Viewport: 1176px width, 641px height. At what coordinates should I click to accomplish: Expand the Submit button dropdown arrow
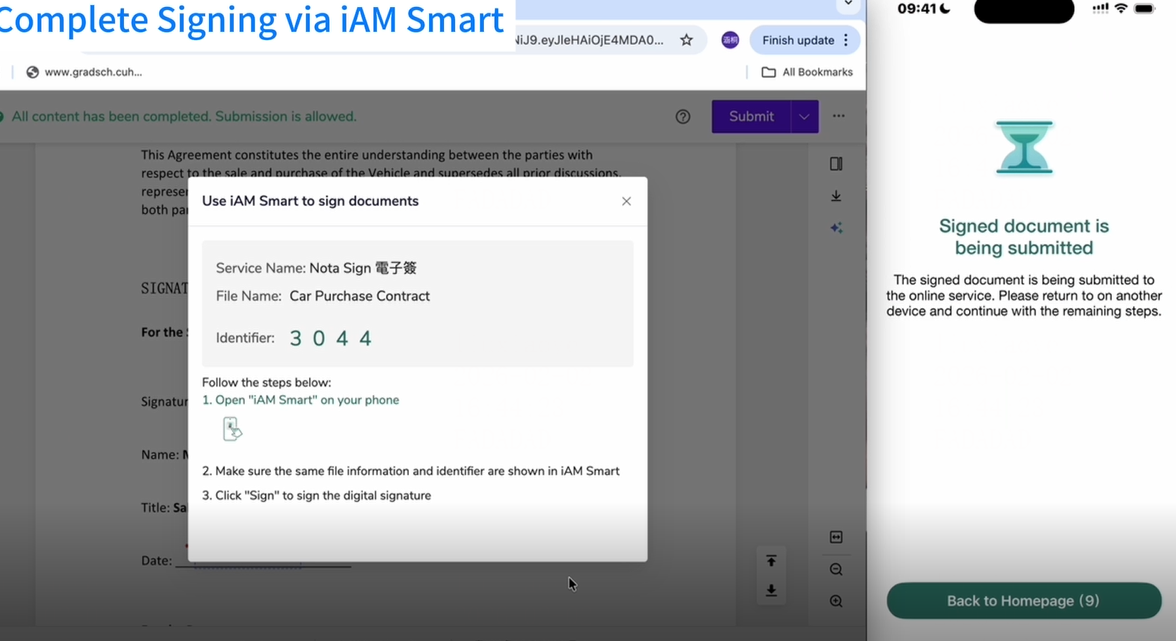804,117
